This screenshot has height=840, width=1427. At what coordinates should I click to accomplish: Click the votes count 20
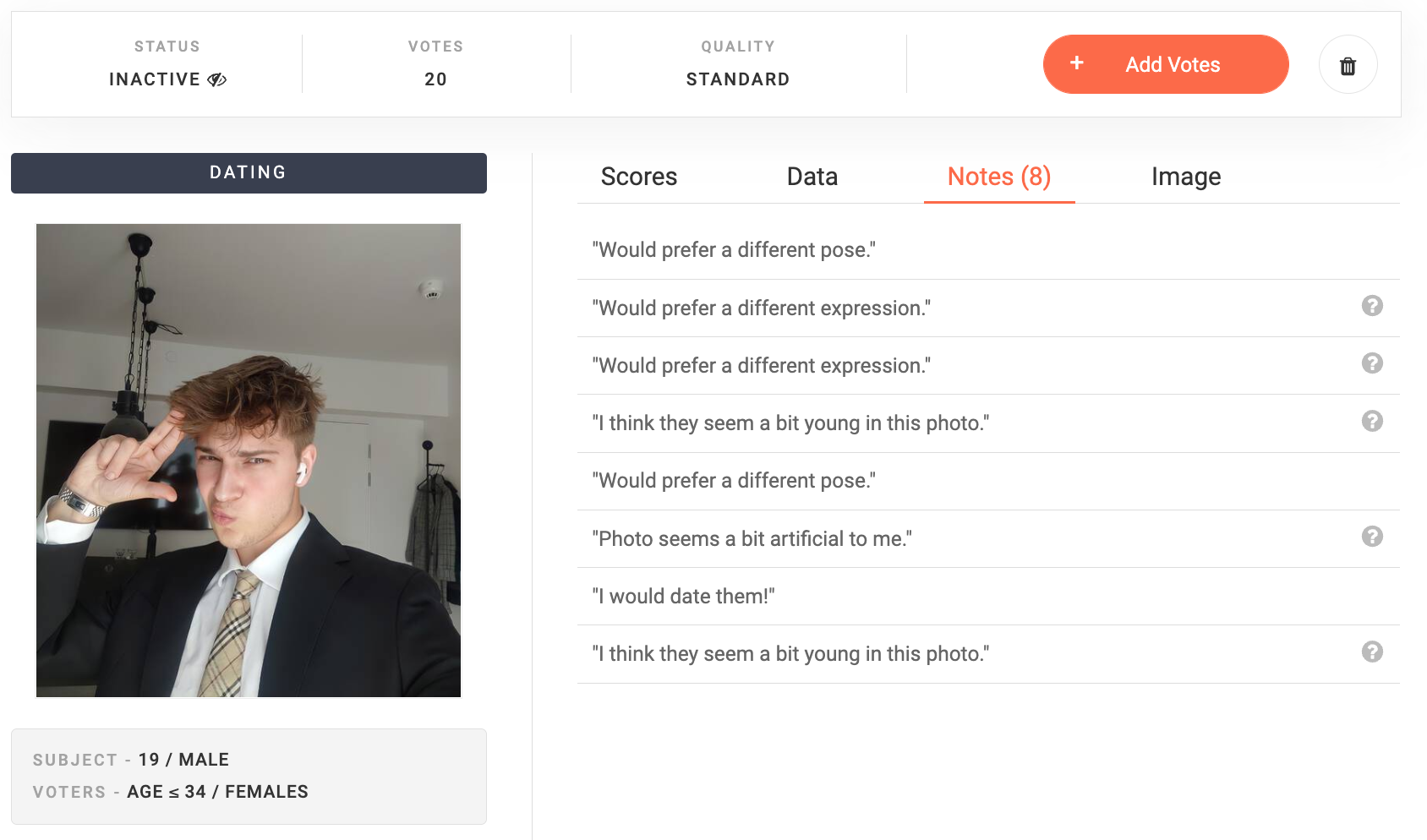coord(435,79)
